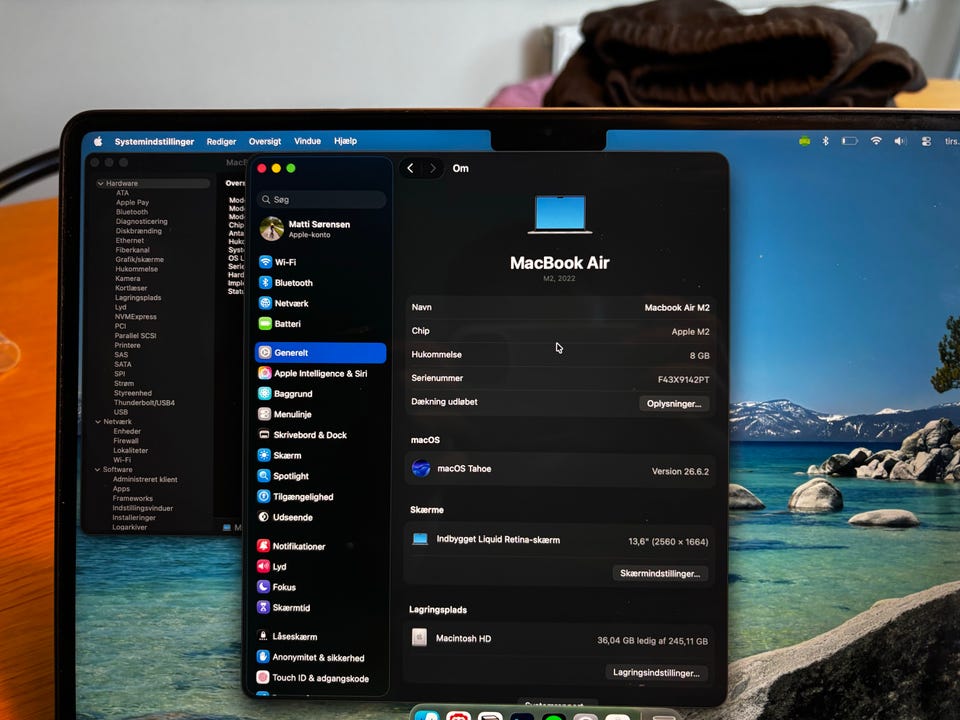960x720 pixels.
Task: Collapse the Netværk section in System Information
Action: point(98,422)
